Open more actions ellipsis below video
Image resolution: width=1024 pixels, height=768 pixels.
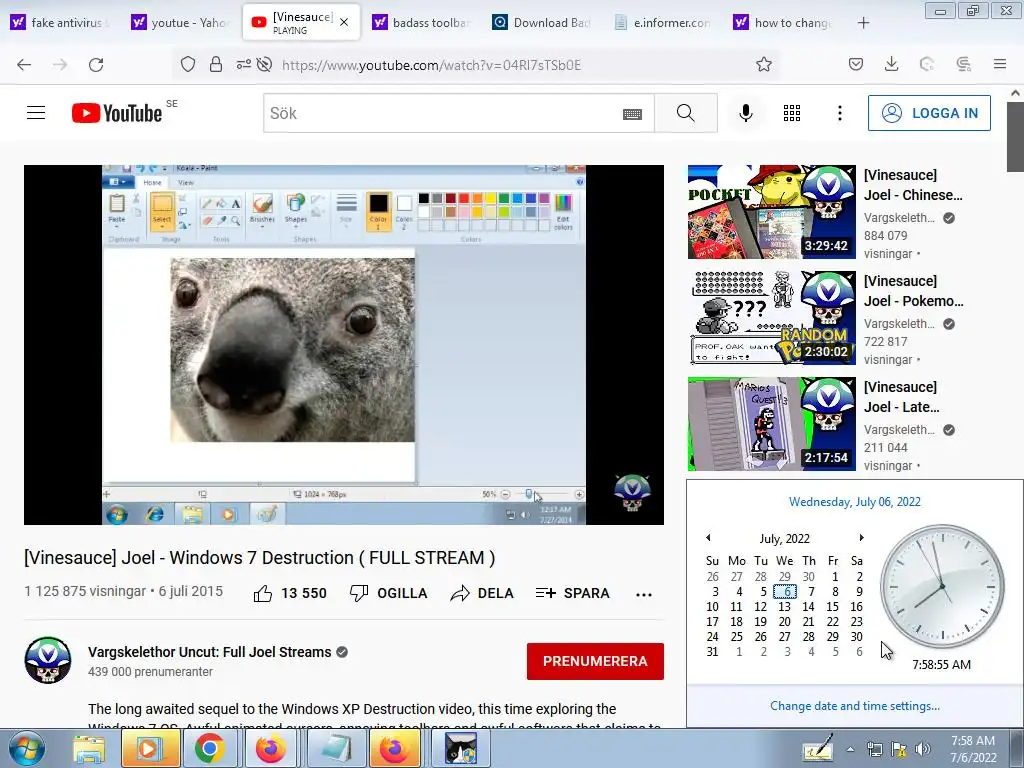coord(644,594)
